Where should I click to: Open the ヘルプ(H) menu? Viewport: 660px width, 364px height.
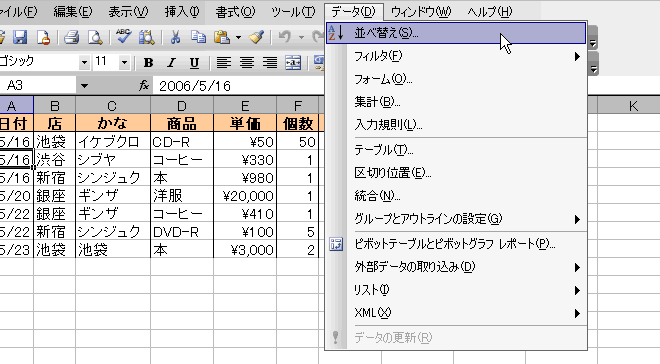tap(490, 12)
